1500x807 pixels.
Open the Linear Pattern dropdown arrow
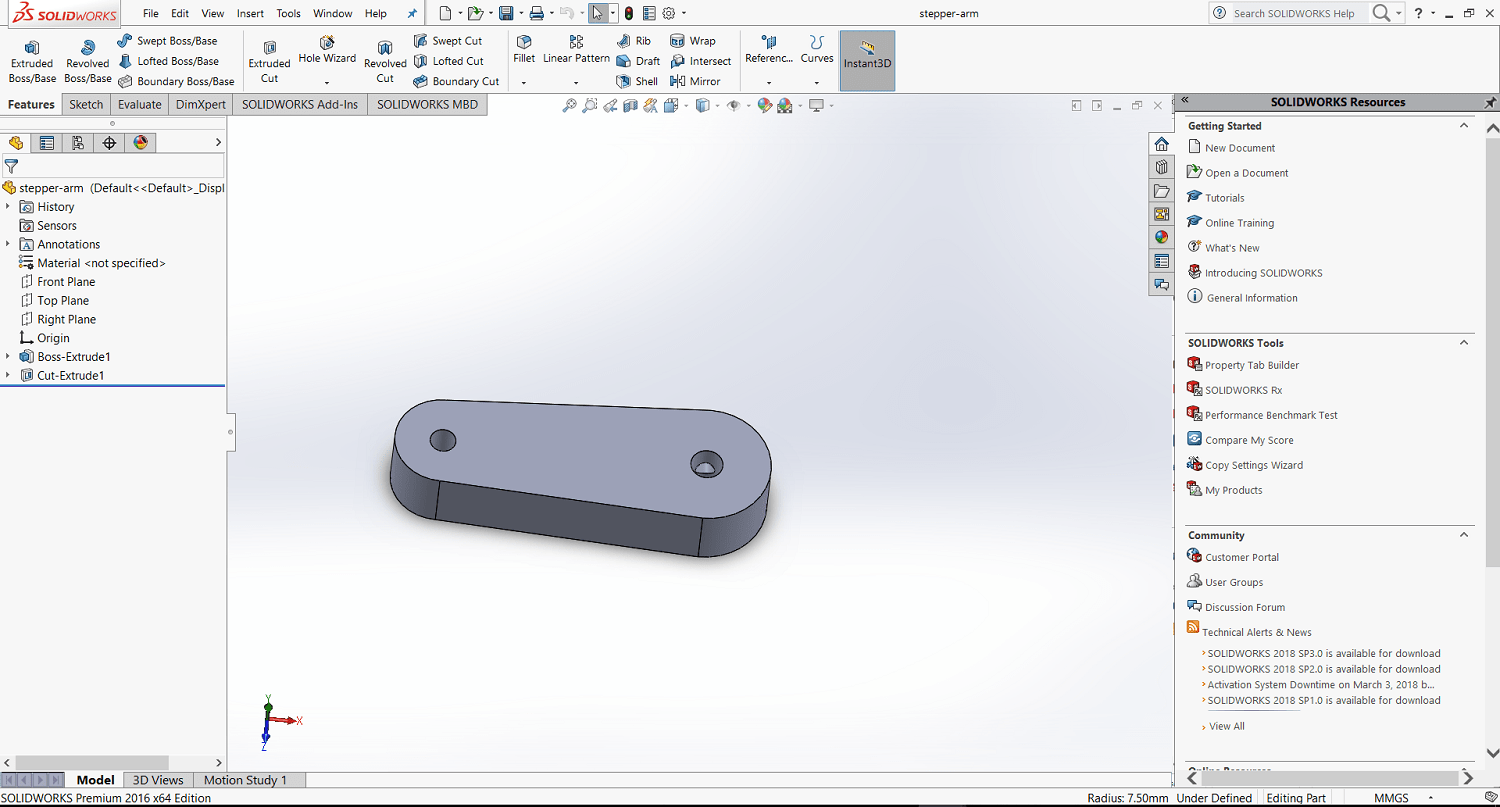(x=576, y=82)
